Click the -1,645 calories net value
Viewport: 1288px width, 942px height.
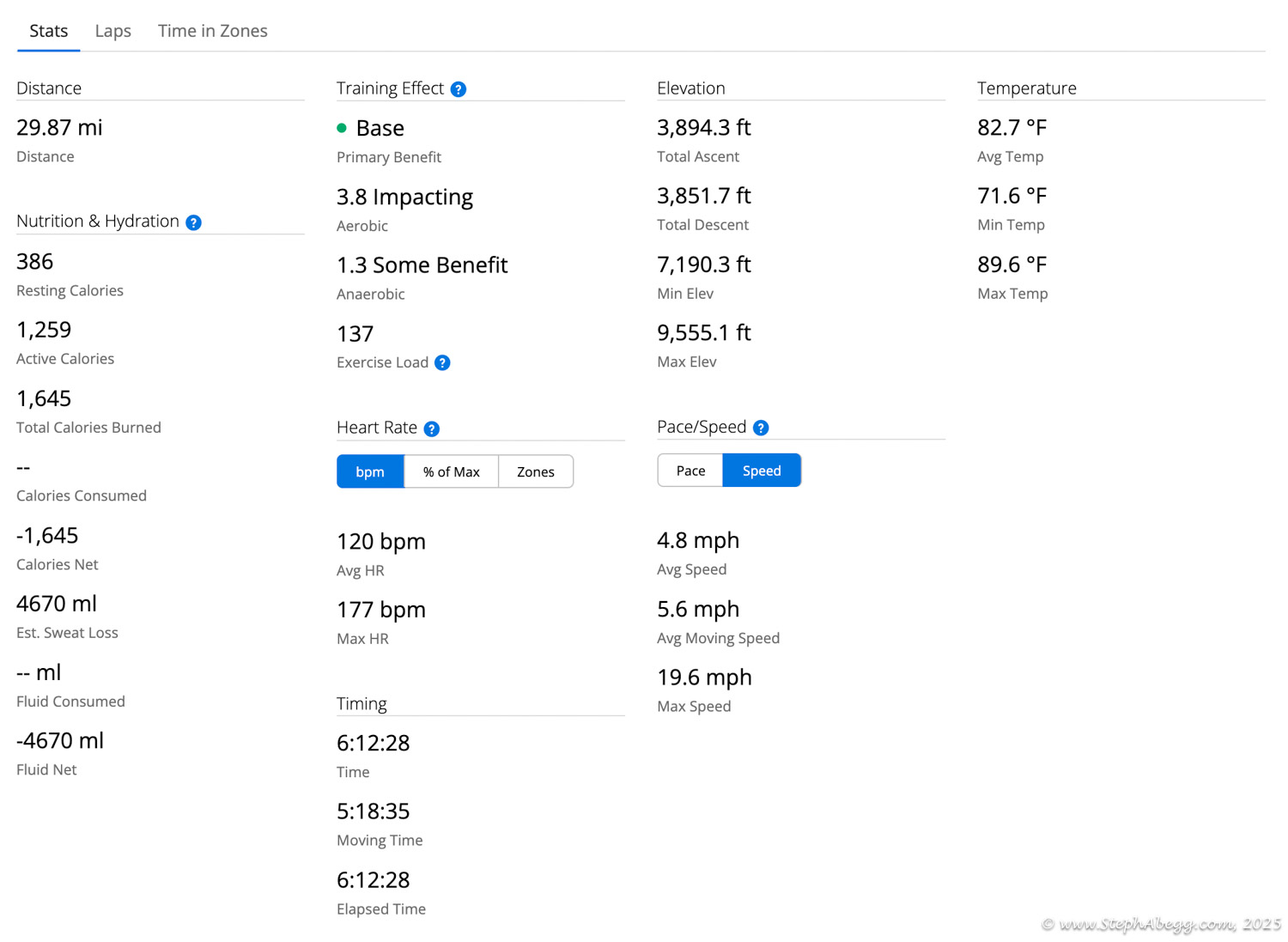(x=47, y=536)
